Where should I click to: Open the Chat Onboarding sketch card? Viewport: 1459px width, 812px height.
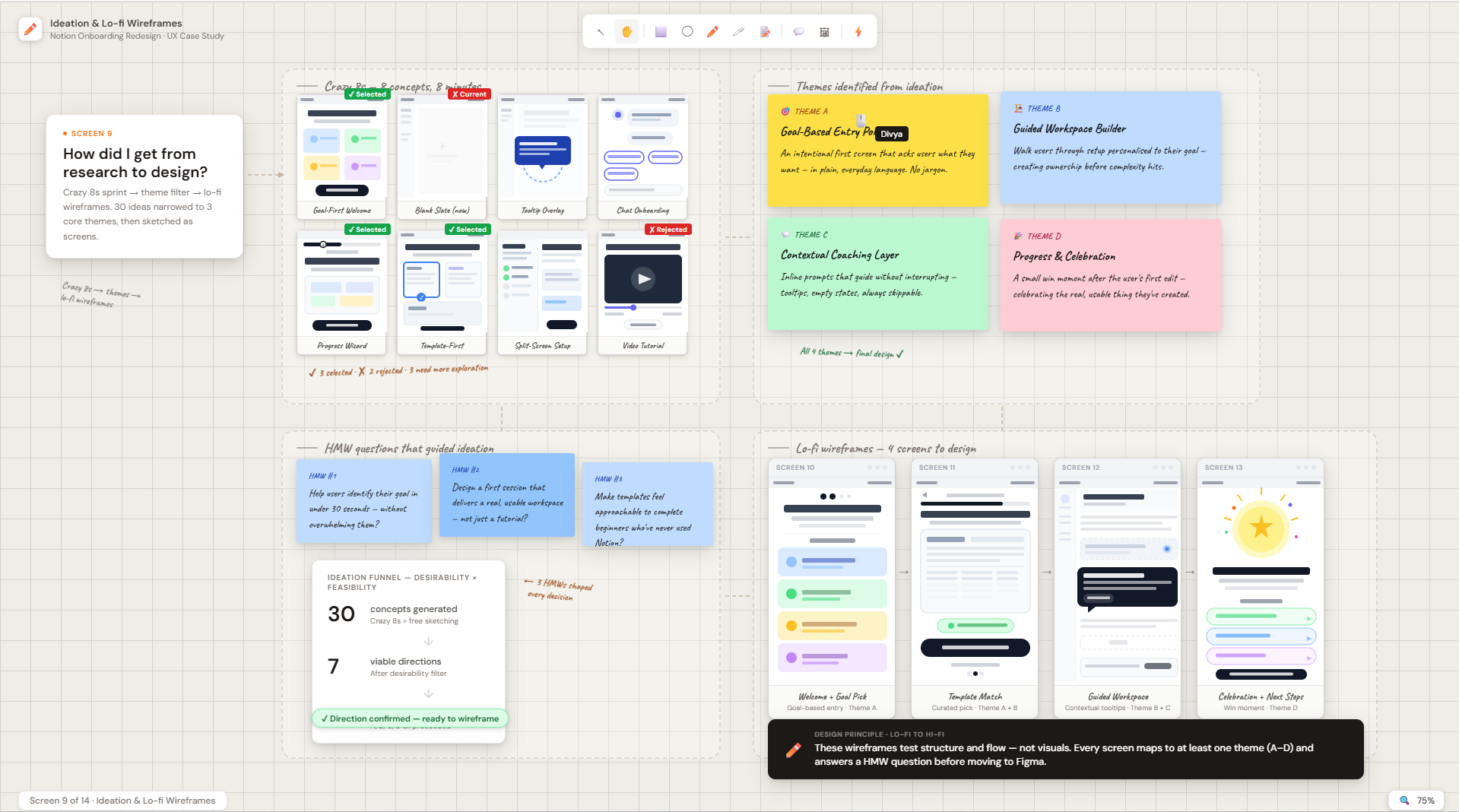(x=642, y=157)
